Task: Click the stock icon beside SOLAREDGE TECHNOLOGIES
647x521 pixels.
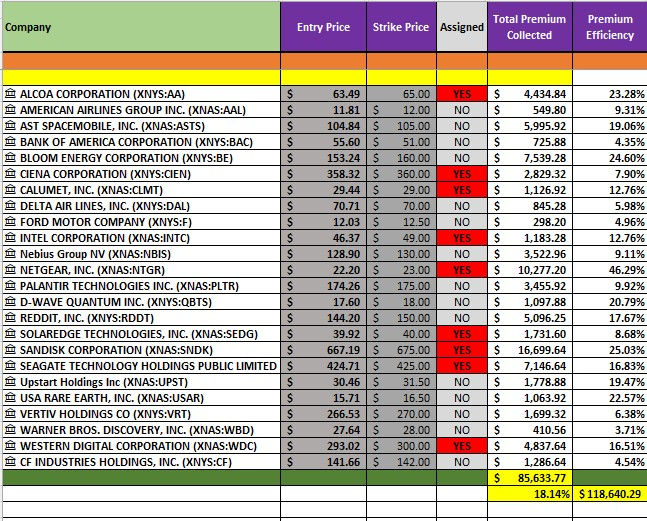Action: pyautogui.click(x=10, y=334)
